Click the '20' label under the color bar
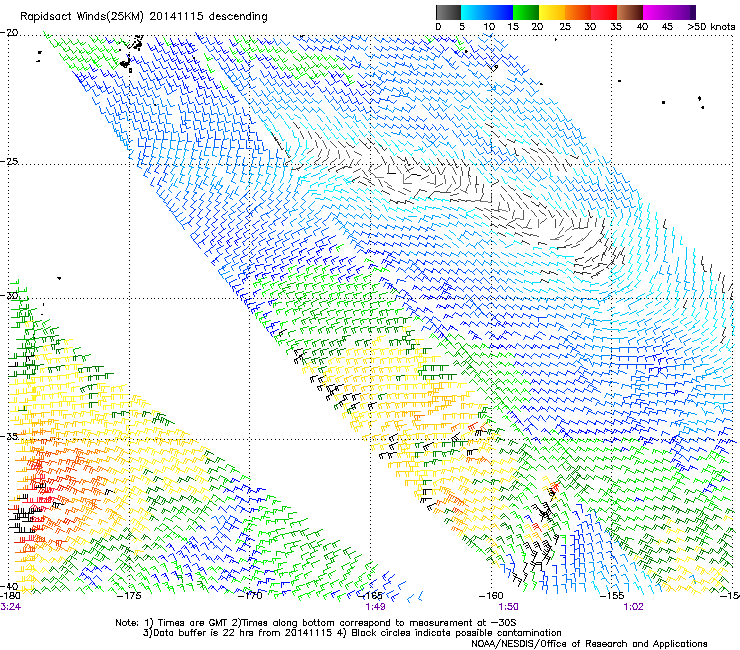Image resolution: width=740 pixels, height=650 pixels. point(537,27)
